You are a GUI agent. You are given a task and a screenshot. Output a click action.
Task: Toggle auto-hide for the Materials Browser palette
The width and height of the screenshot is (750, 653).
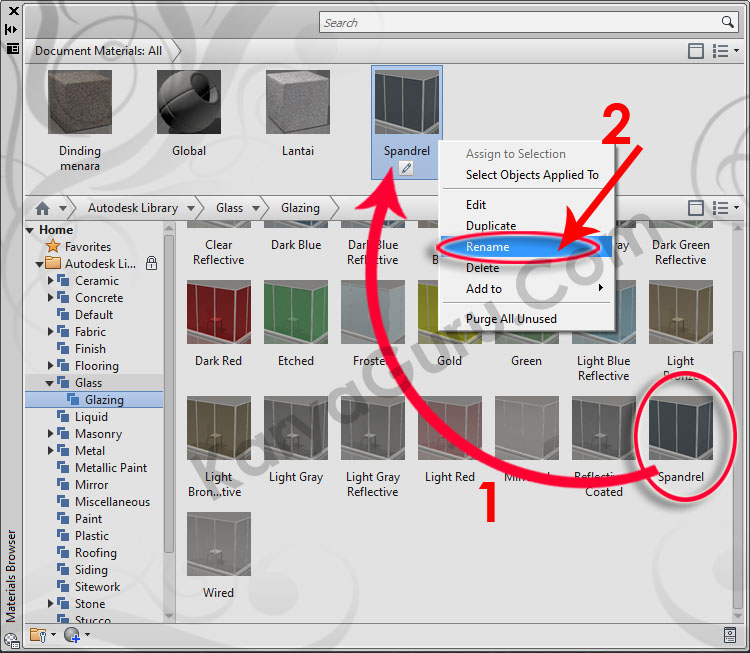click(12, 30)
